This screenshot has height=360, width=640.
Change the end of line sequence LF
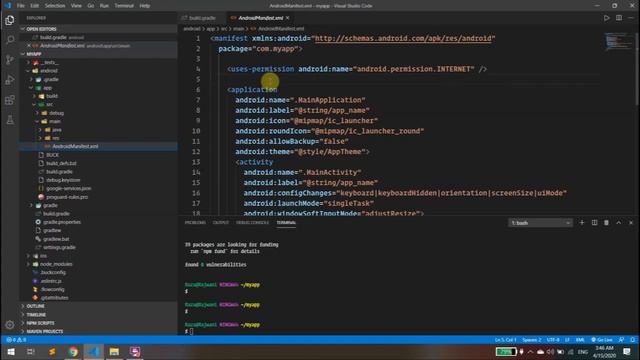tap(567, 340)
